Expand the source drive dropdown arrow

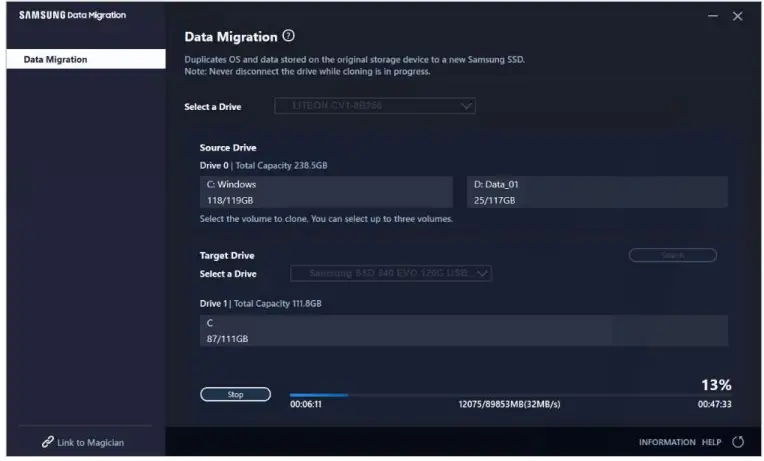[x=466, y=106]
